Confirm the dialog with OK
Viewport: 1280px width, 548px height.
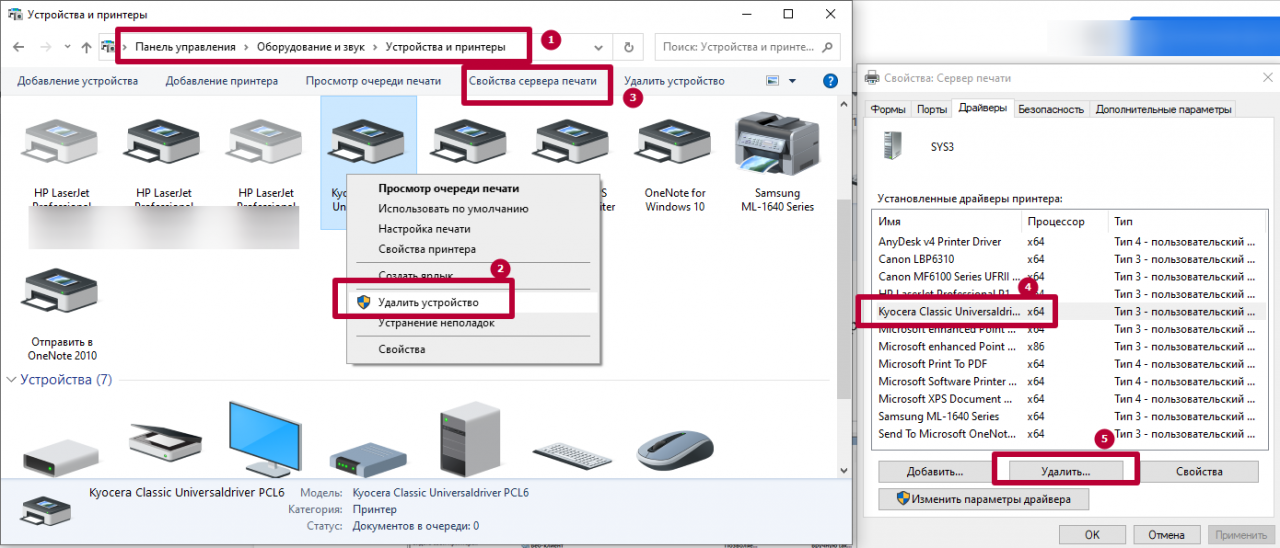pos(1092,534)
